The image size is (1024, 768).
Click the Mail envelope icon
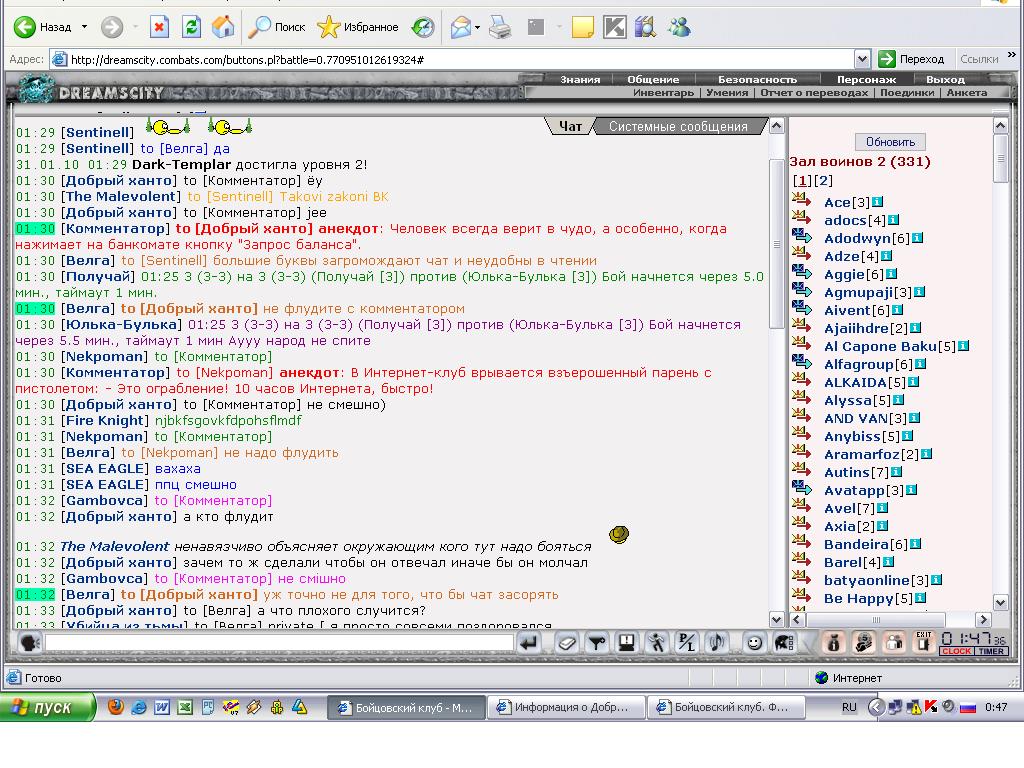[461, 27]
